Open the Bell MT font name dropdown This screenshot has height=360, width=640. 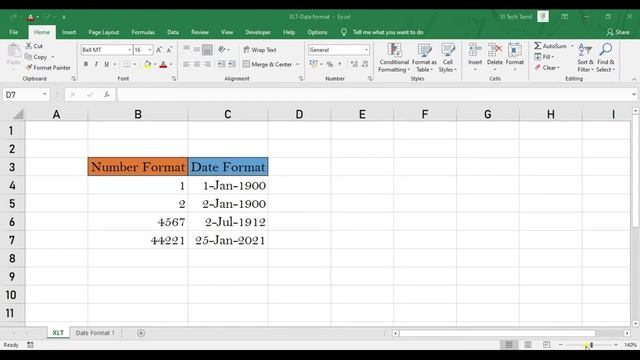tap(129, 50)
